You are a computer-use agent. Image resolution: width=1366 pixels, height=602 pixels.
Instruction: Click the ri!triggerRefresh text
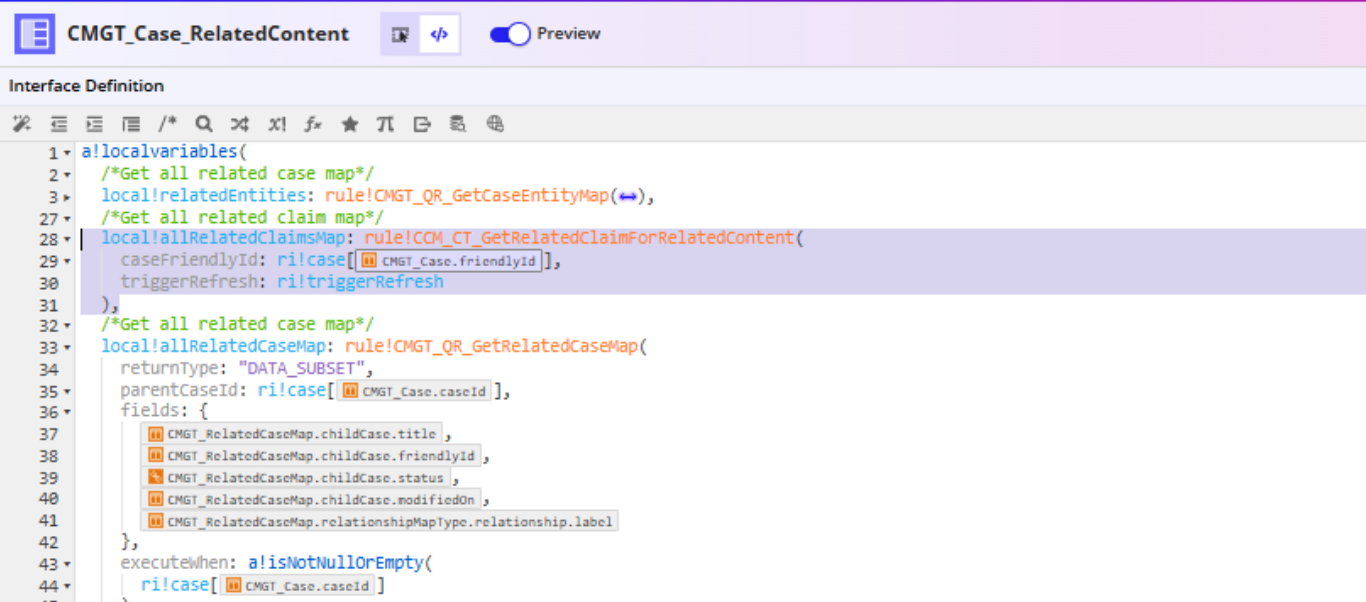(x=360, y=282)
